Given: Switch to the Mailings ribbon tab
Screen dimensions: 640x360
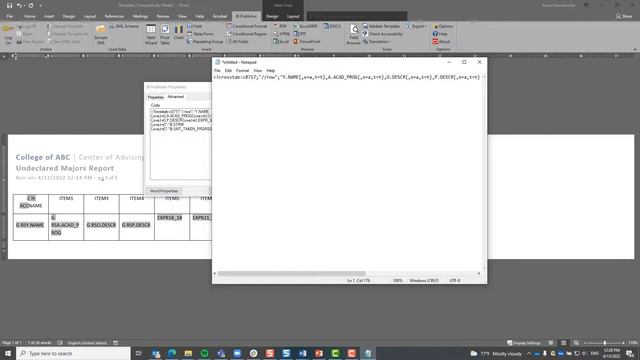Looking at the screenshot, I should pos(140,16).
